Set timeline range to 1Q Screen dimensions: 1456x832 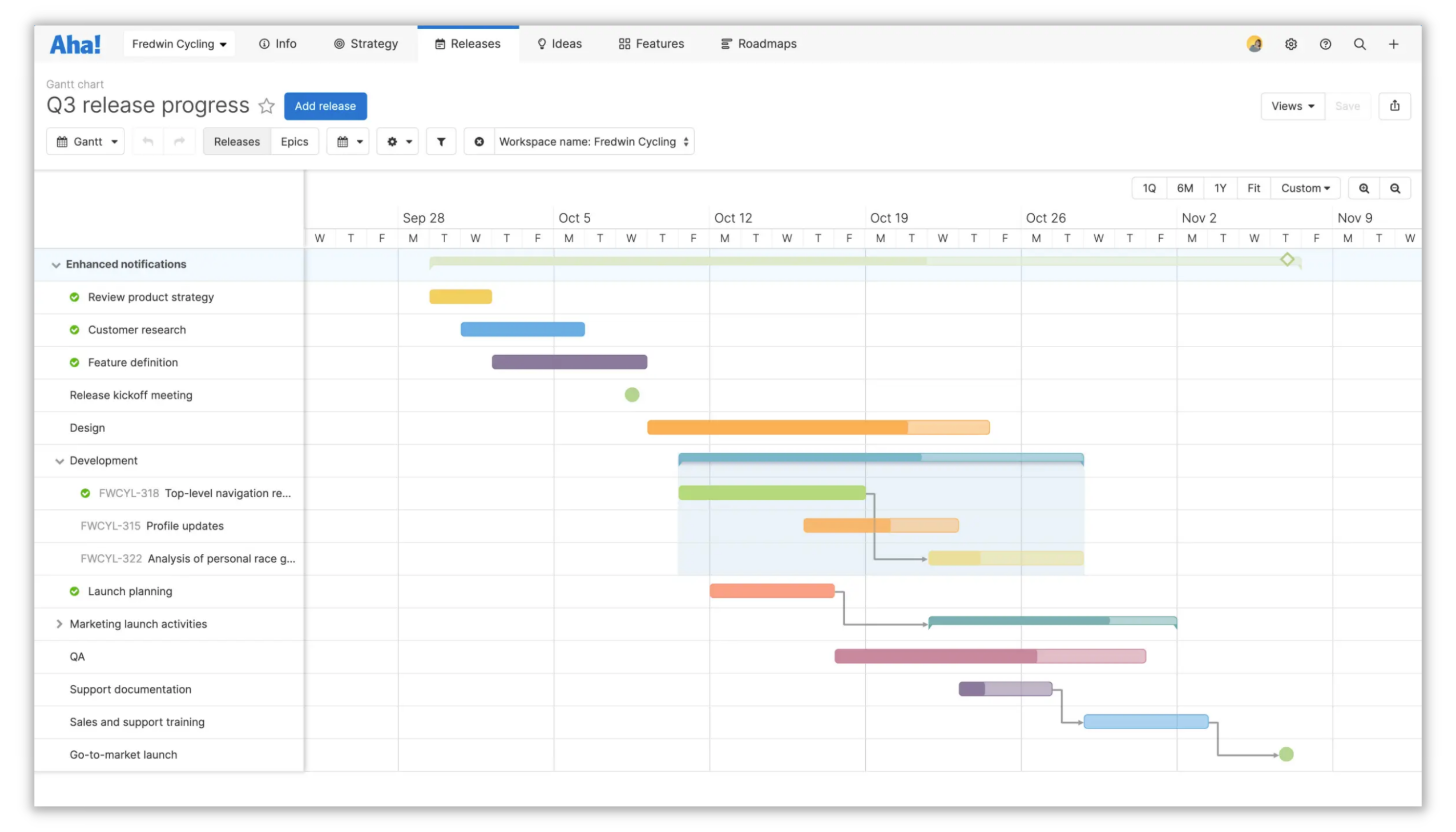pyautogui.click(x=1149, y=188)
